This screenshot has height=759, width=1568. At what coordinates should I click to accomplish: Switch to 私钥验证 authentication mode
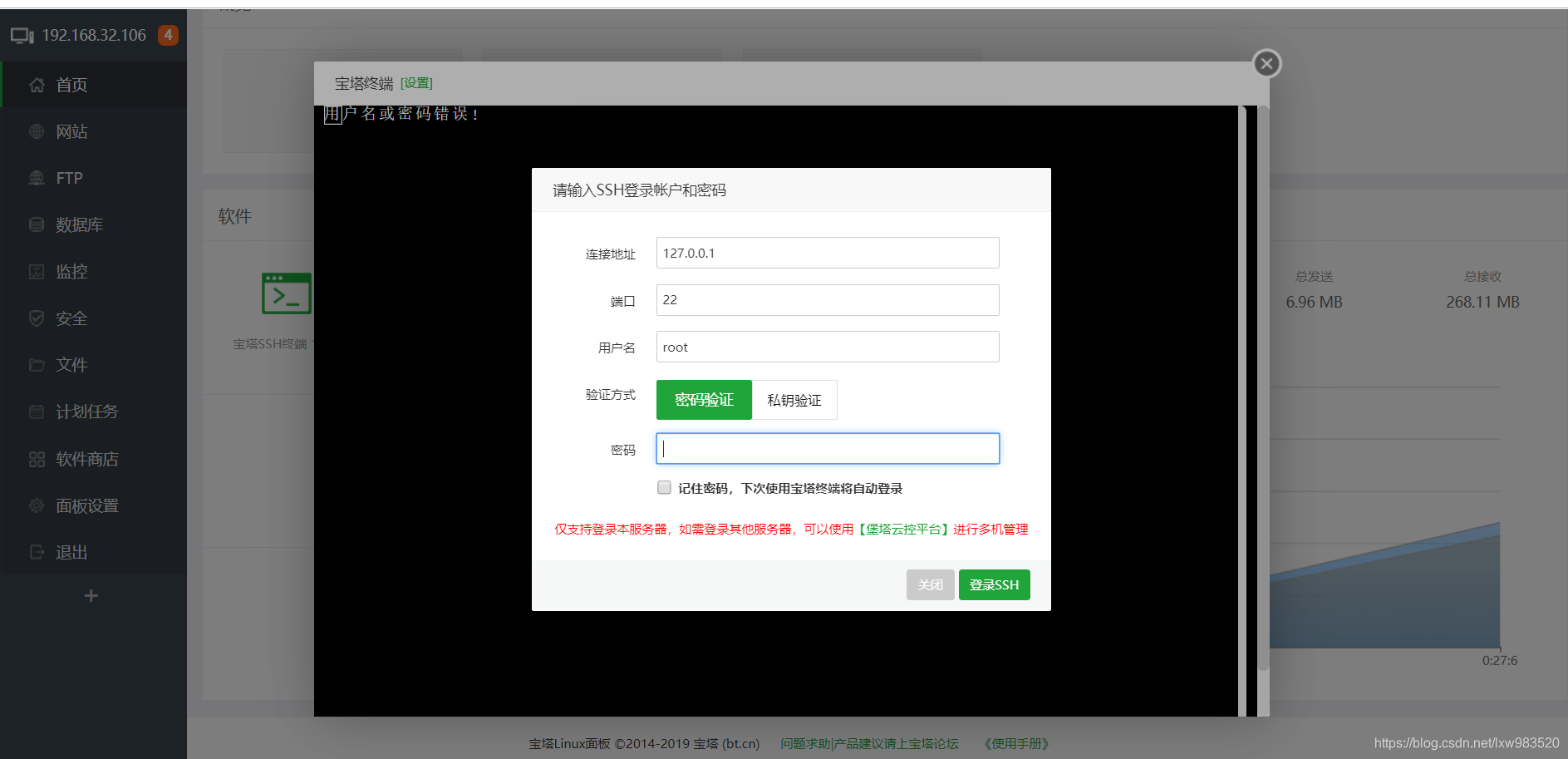pyautogui.click(x=794, y=399)
